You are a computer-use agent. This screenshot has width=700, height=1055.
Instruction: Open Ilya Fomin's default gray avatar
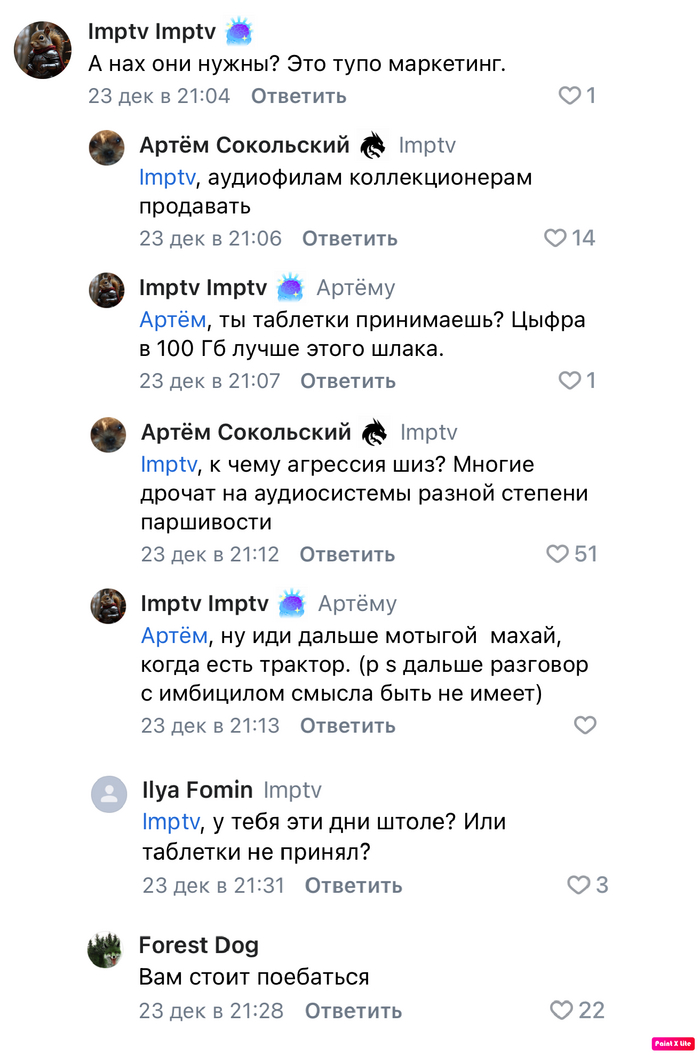click(x=108, y=794)
